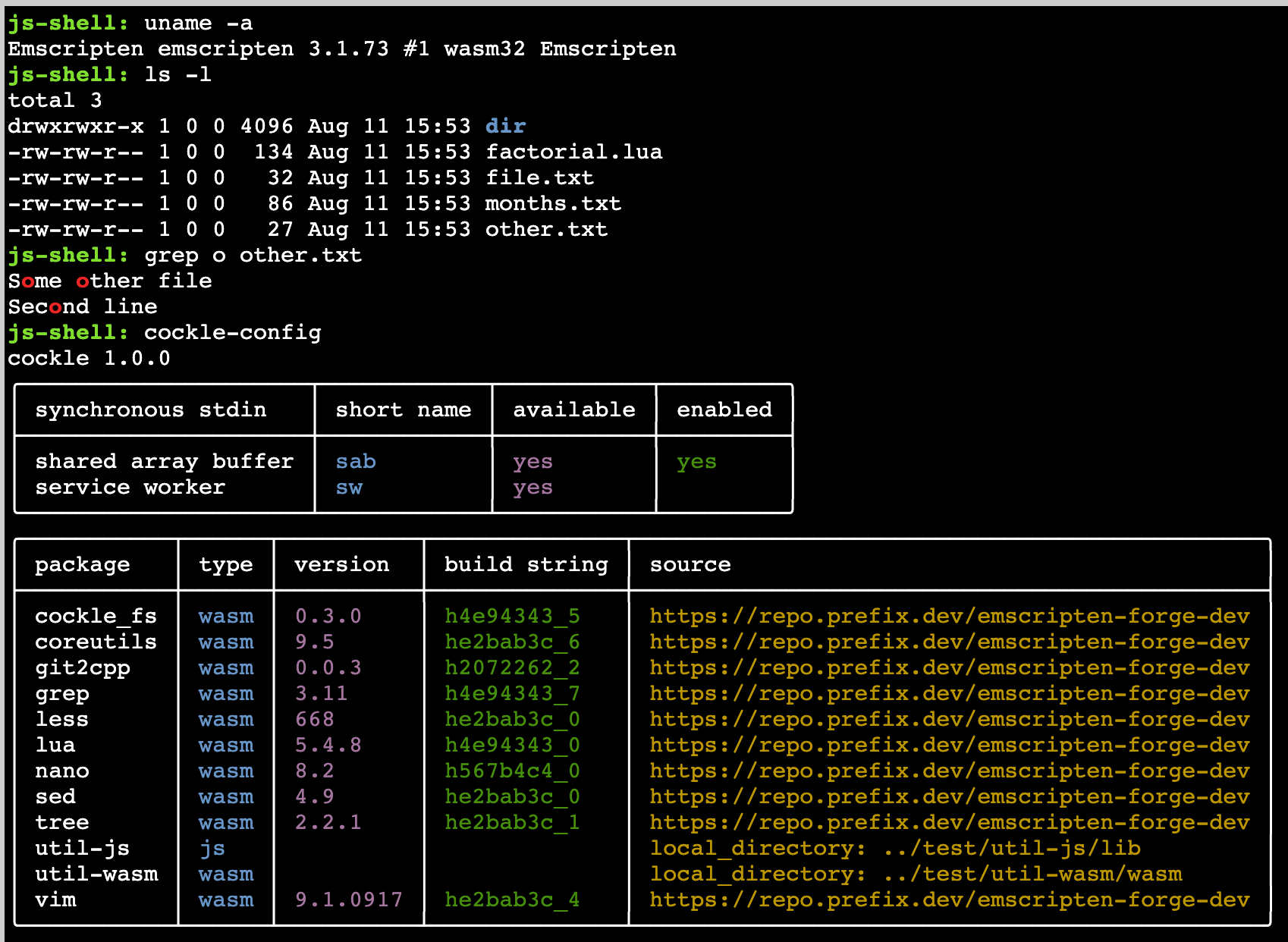Click the 'months.txt' file name
The width and height of the screenshot is (1288, 942).
553,204
